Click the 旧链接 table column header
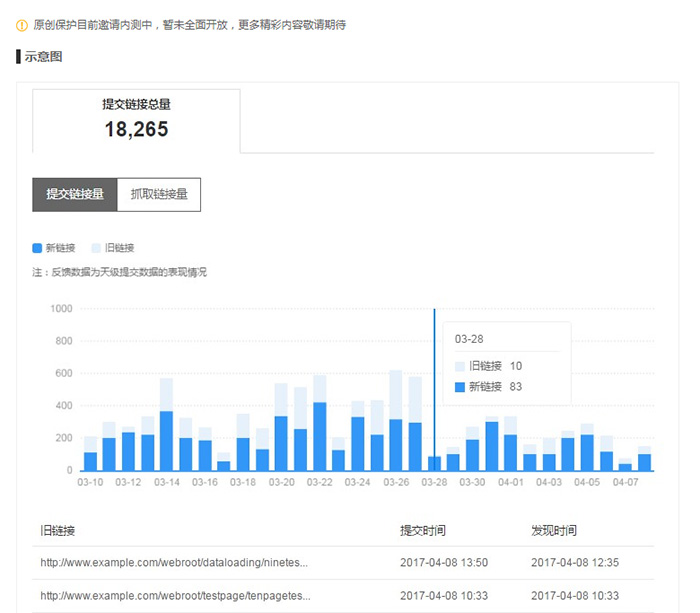Screen dimensions: 700x613 [58, 531]
